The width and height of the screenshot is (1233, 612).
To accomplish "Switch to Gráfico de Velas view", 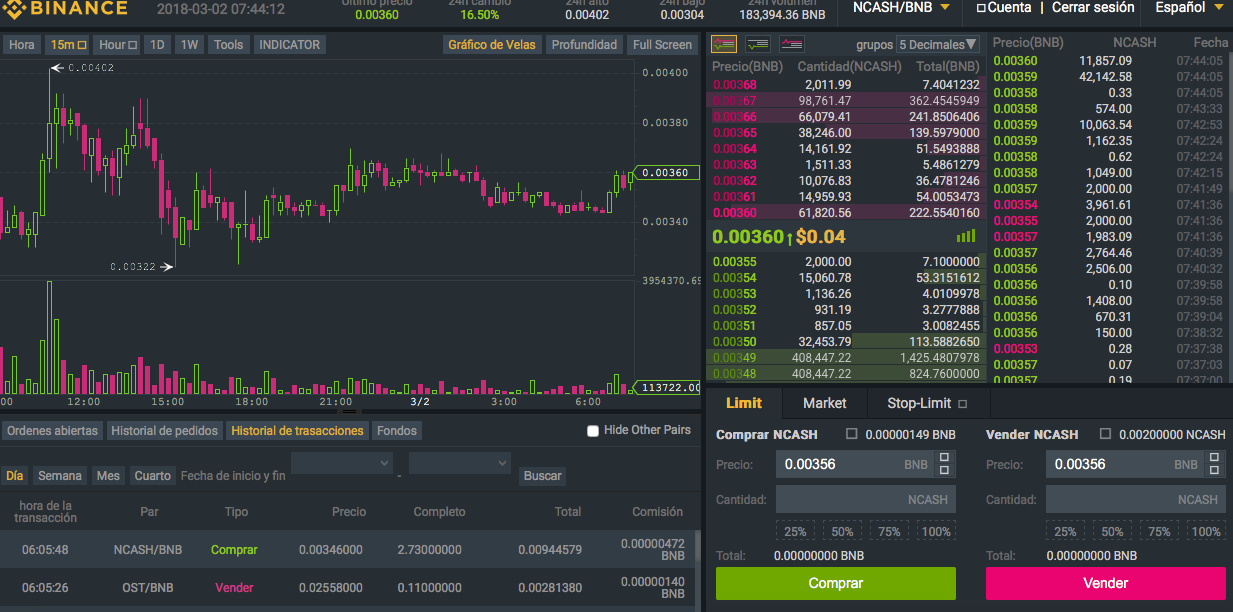I will (492, 45).
